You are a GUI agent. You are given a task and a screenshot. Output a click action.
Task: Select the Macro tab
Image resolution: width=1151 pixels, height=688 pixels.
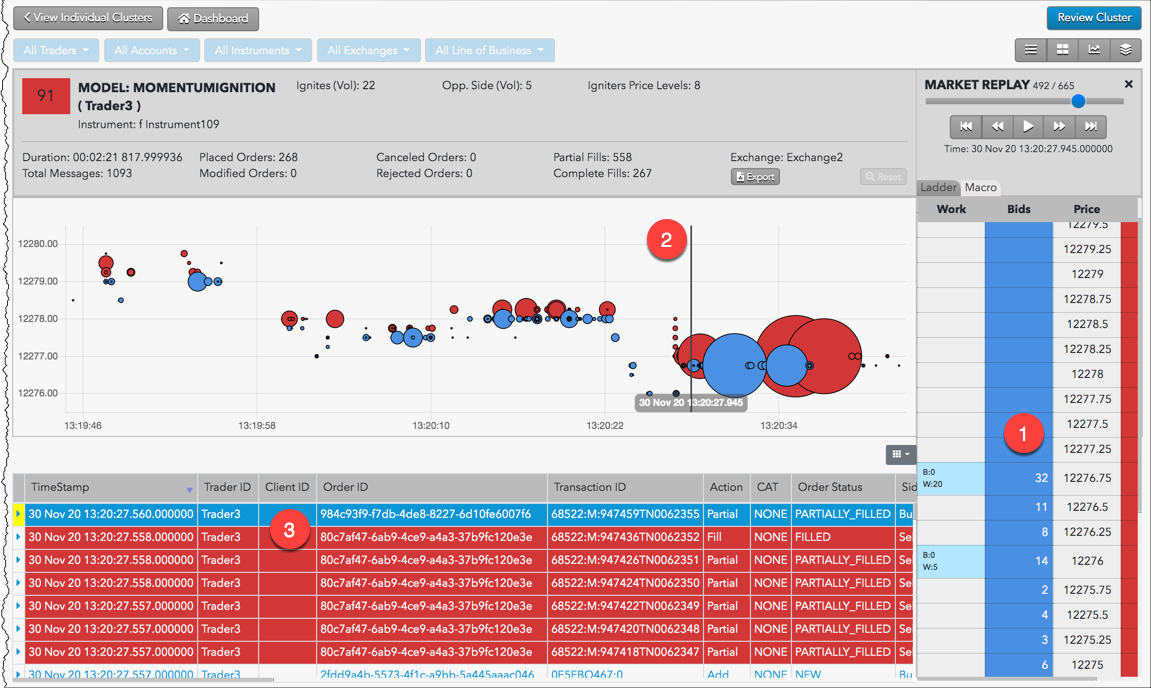[x=980, y=187]
